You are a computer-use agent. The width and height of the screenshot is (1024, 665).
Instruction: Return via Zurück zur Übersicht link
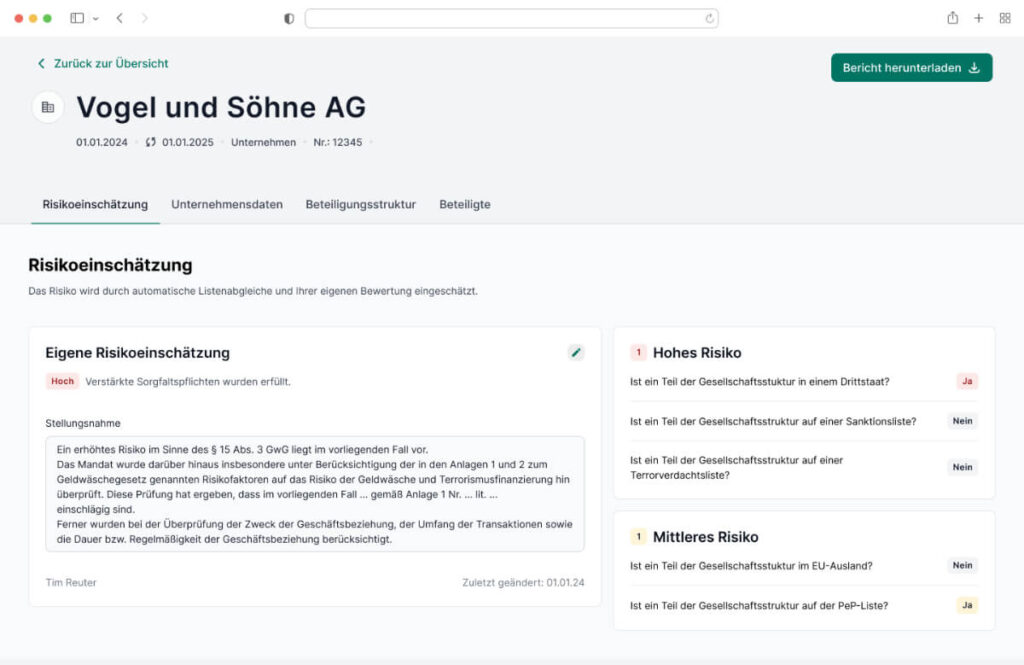point(103,63)
